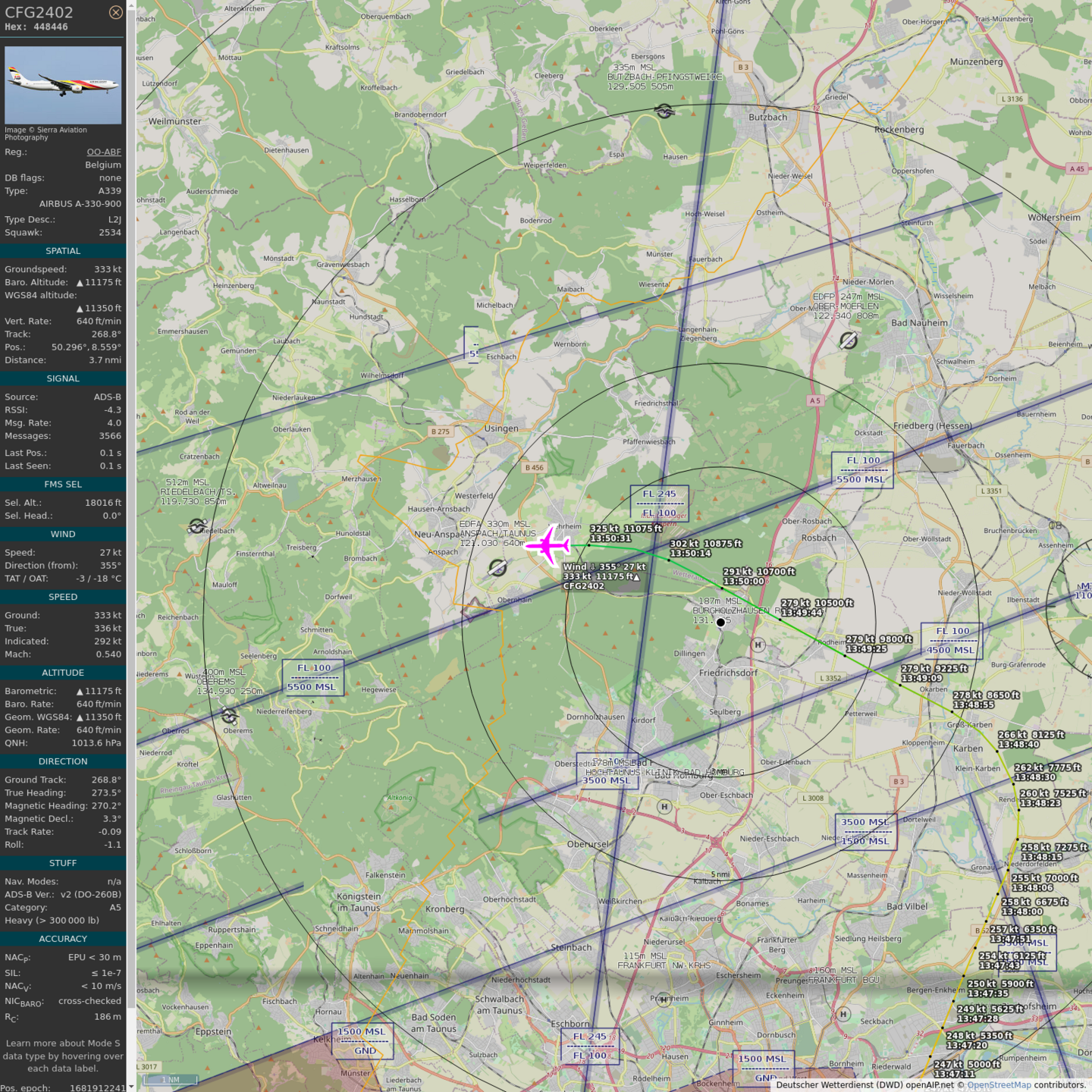Click the Ober-Moerlen airfield icon

[x=849, y=340]
